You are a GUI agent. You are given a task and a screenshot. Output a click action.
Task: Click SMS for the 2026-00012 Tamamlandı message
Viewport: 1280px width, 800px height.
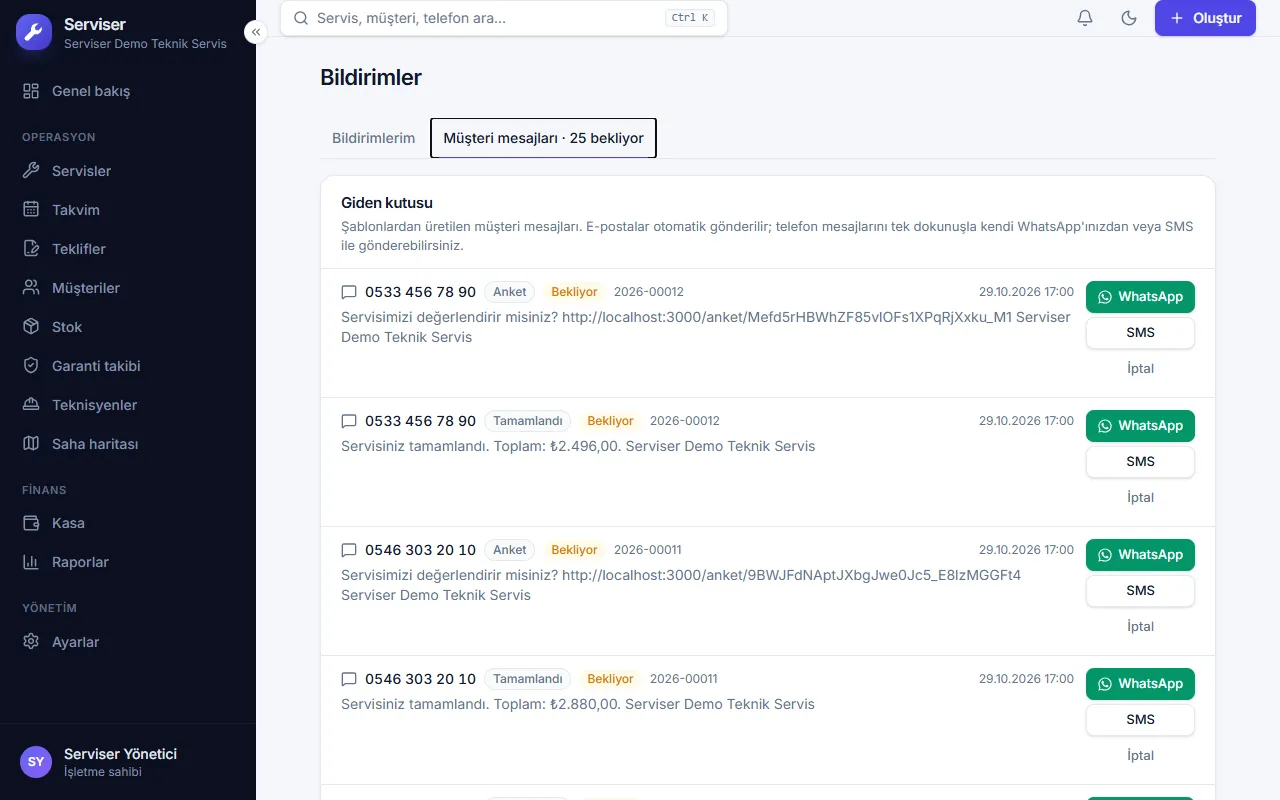click(x=1140, y=462)
